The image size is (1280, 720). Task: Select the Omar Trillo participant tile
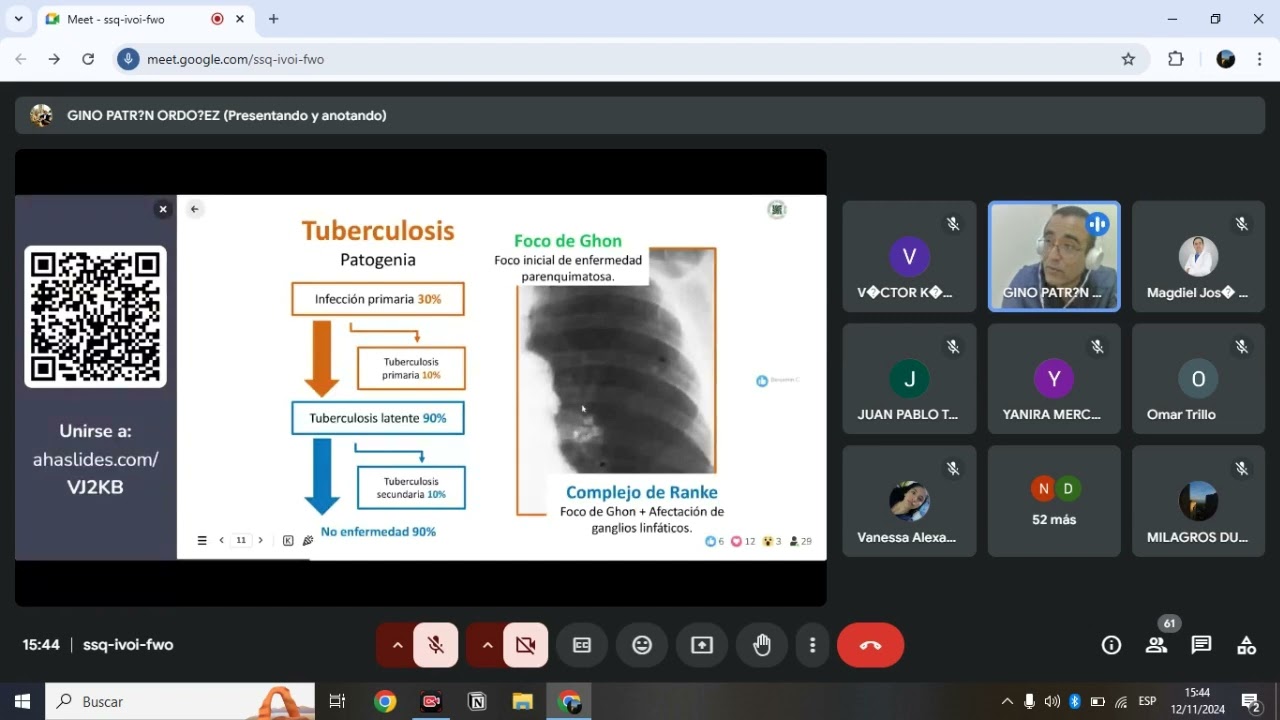[1198, 379]
